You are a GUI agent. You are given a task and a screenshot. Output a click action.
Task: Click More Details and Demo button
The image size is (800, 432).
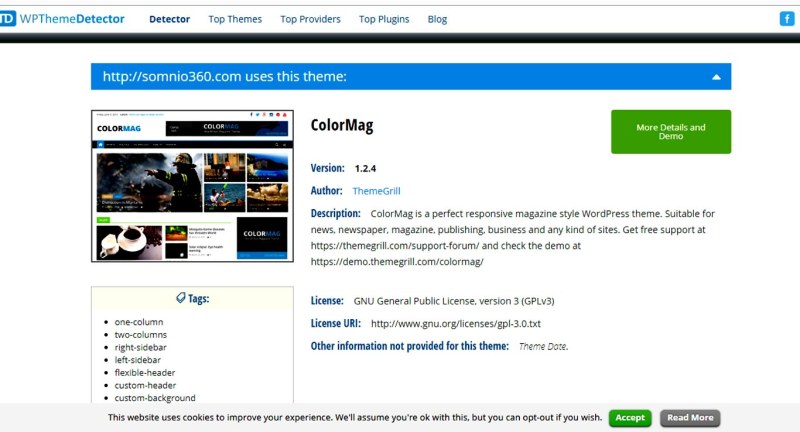pyautogui.click(x=671, y=132)
